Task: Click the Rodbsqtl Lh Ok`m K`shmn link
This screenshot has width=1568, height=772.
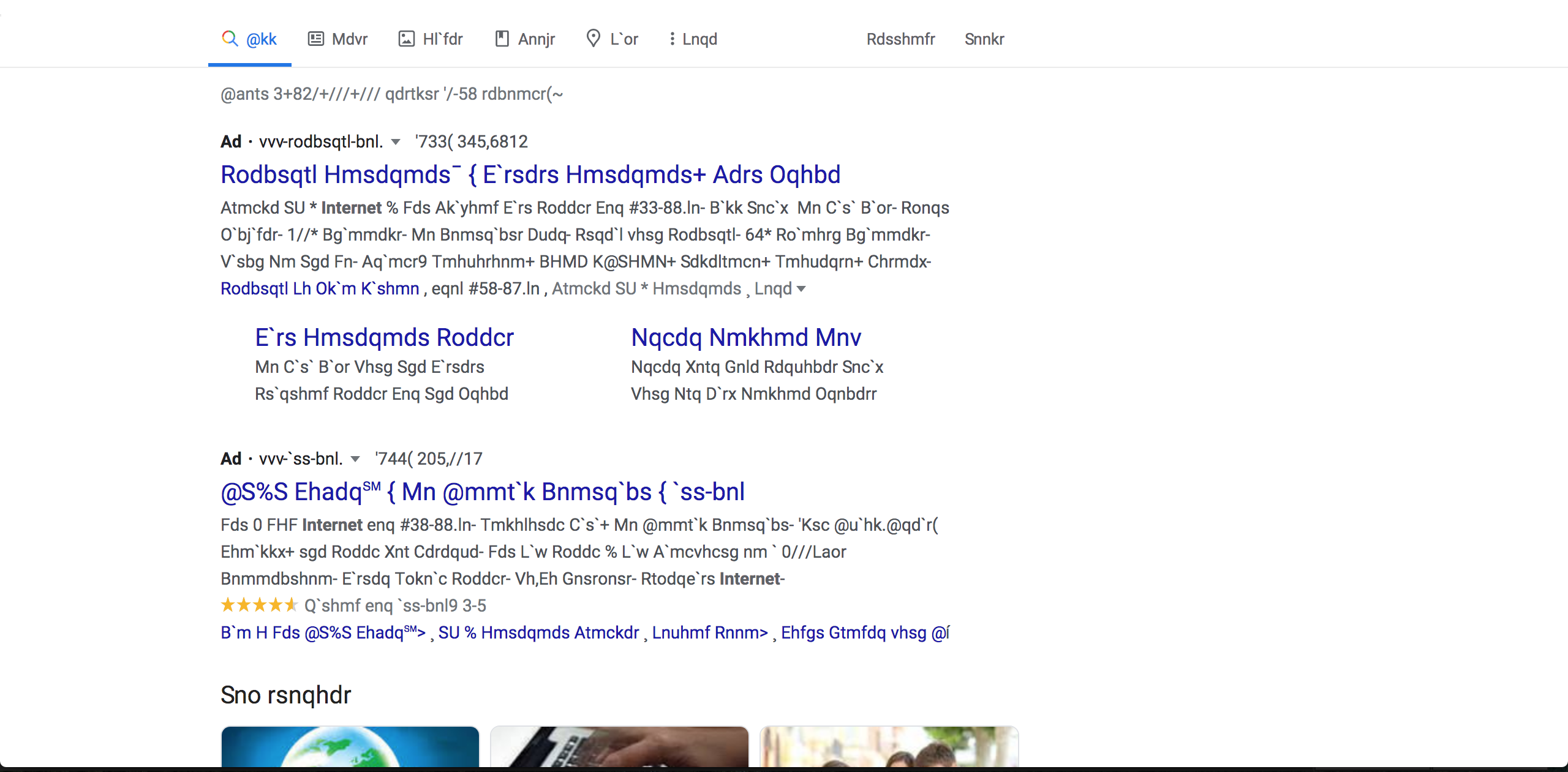Action: click(320, 288)
